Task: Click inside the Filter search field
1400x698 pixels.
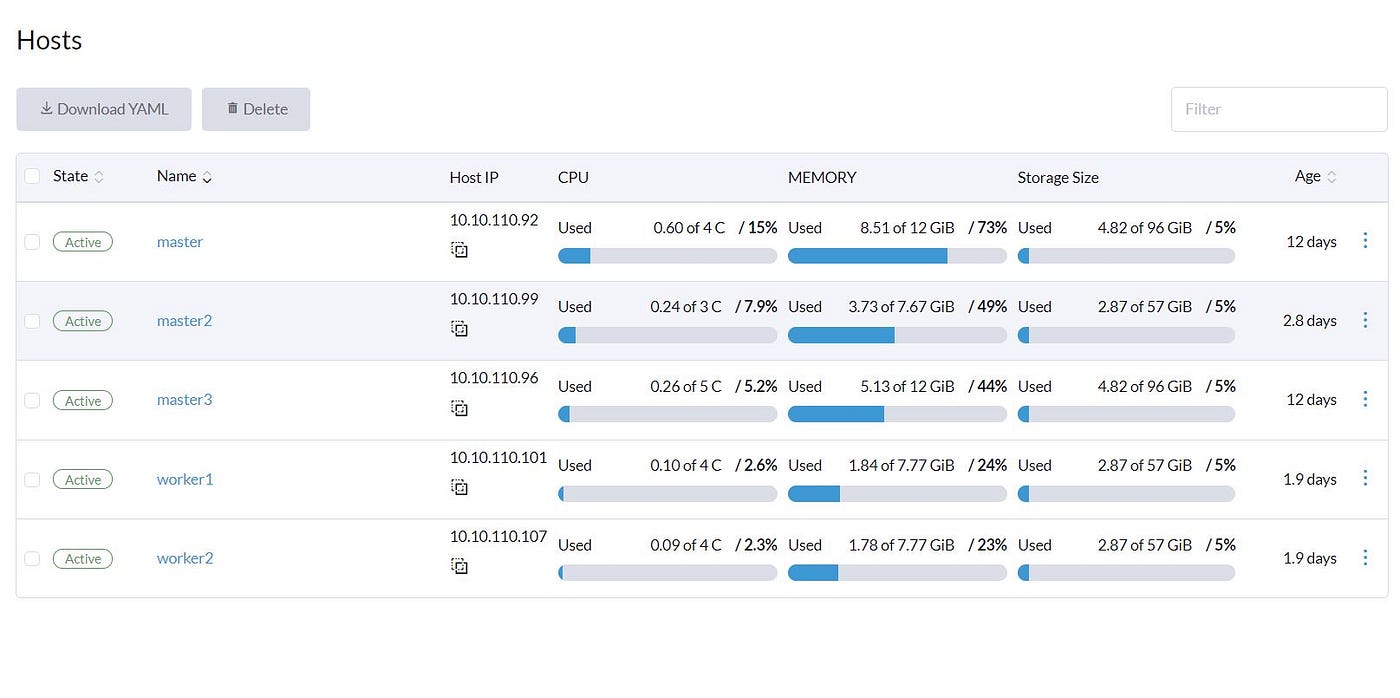Action: (x=1278, y=108)
